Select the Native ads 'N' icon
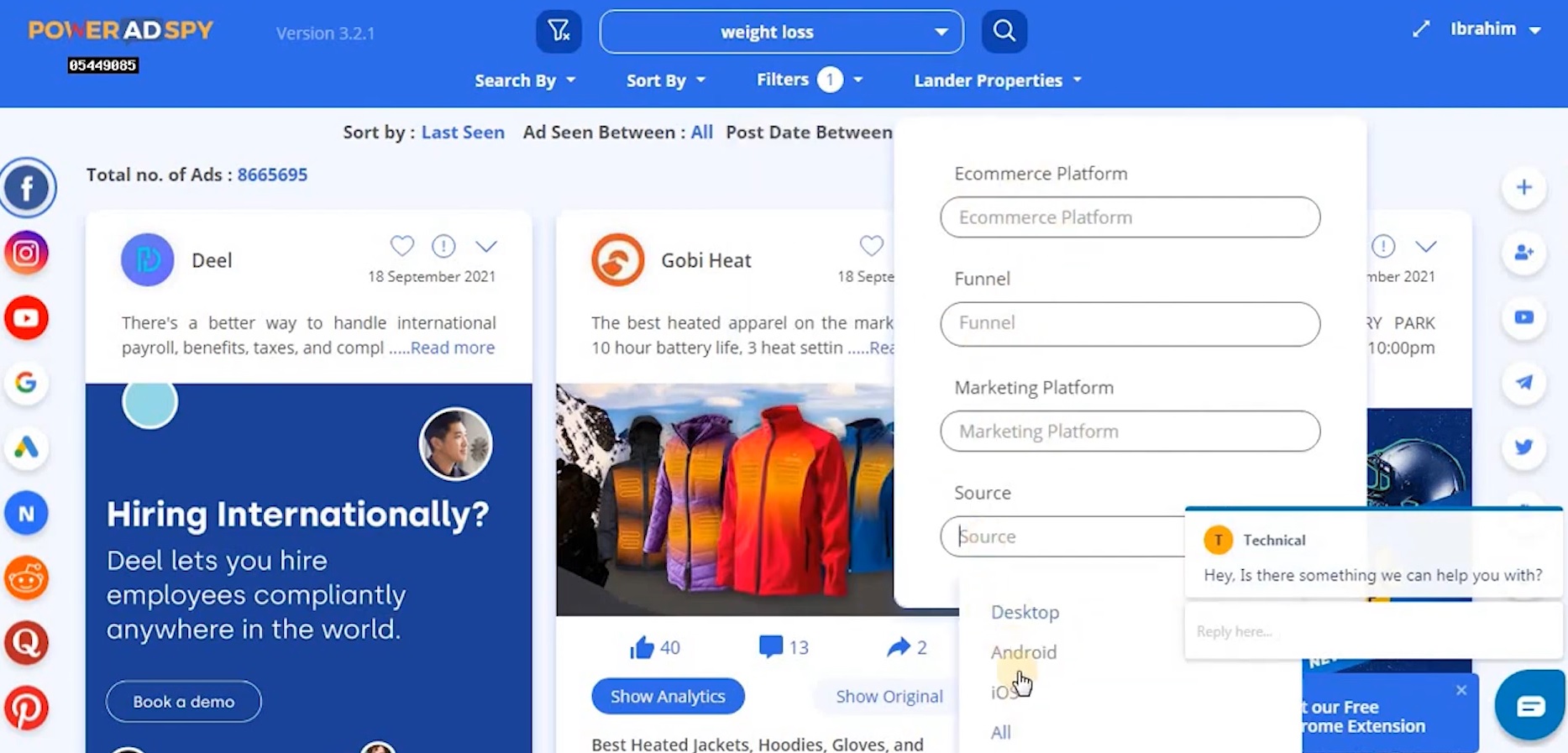Viewport: 1568px width, 753px height. 27,513
